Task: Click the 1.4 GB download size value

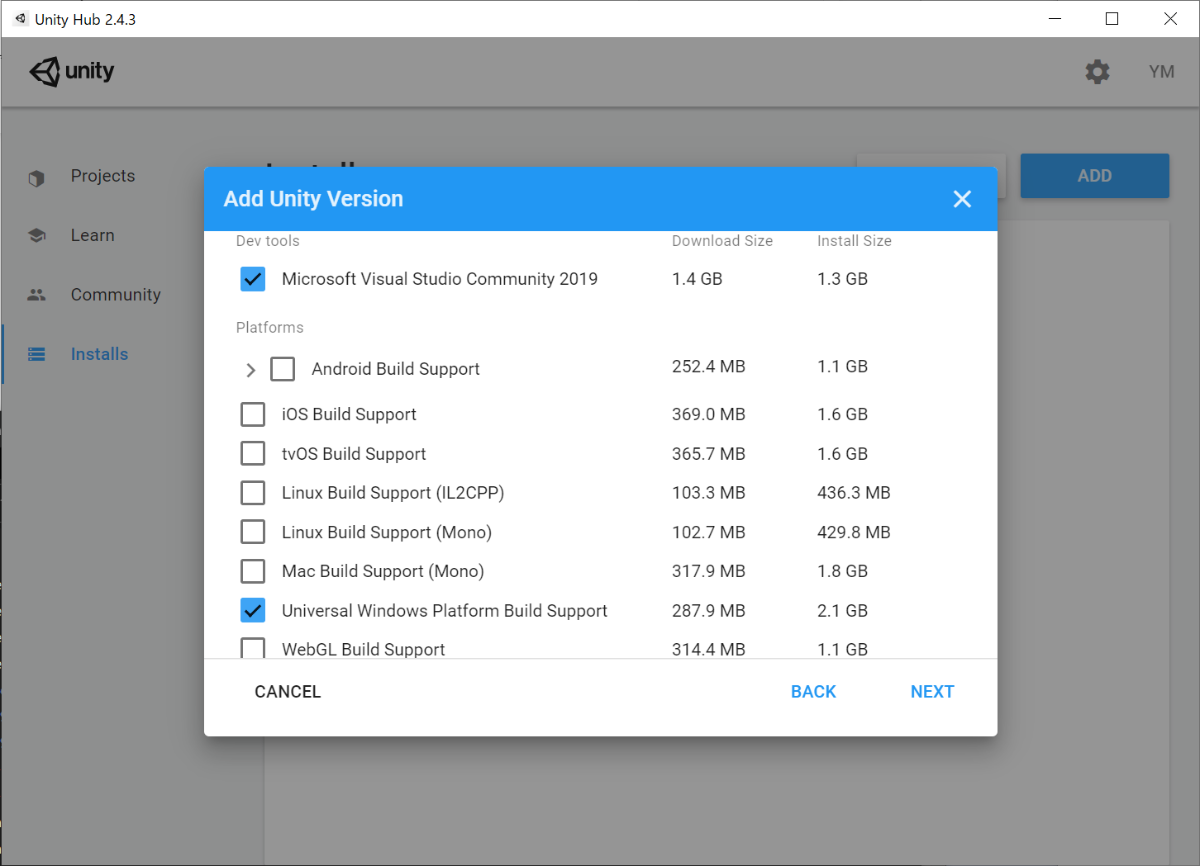Action: click(697, 279)
